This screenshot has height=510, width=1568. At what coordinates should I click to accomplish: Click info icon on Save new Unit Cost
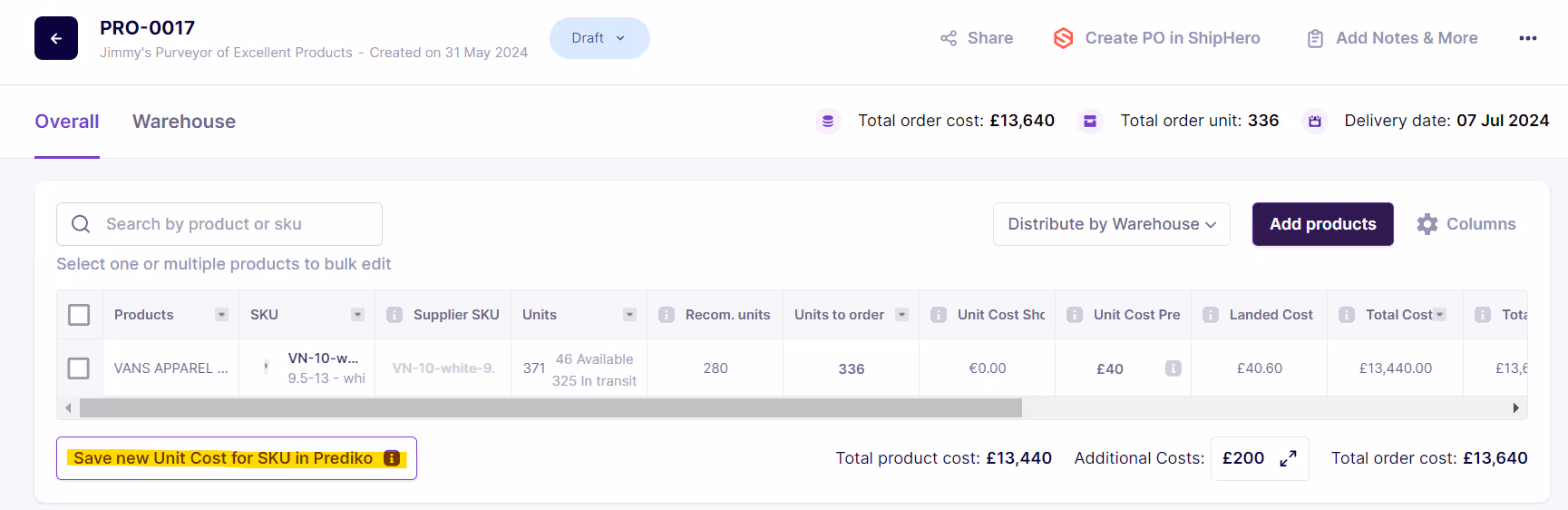pyautogui.click(x=392, y=458)
